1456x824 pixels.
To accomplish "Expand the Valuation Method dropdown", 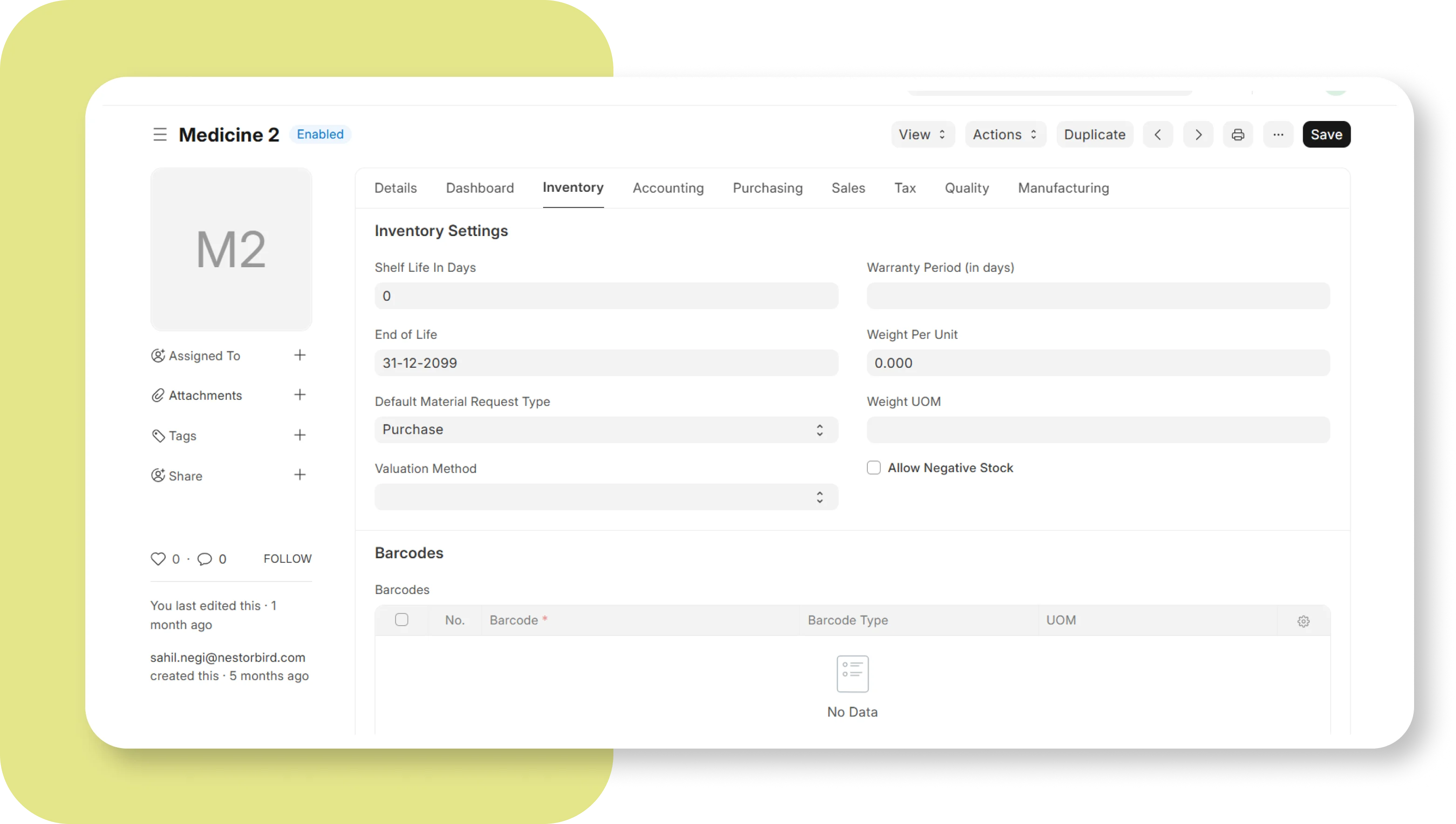I will click(606, 497).
